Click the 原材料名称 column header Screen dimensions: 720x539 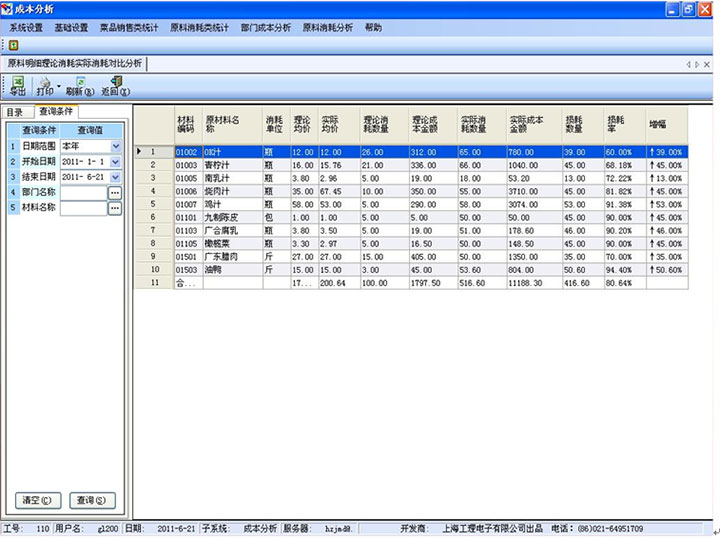(232, 124)
